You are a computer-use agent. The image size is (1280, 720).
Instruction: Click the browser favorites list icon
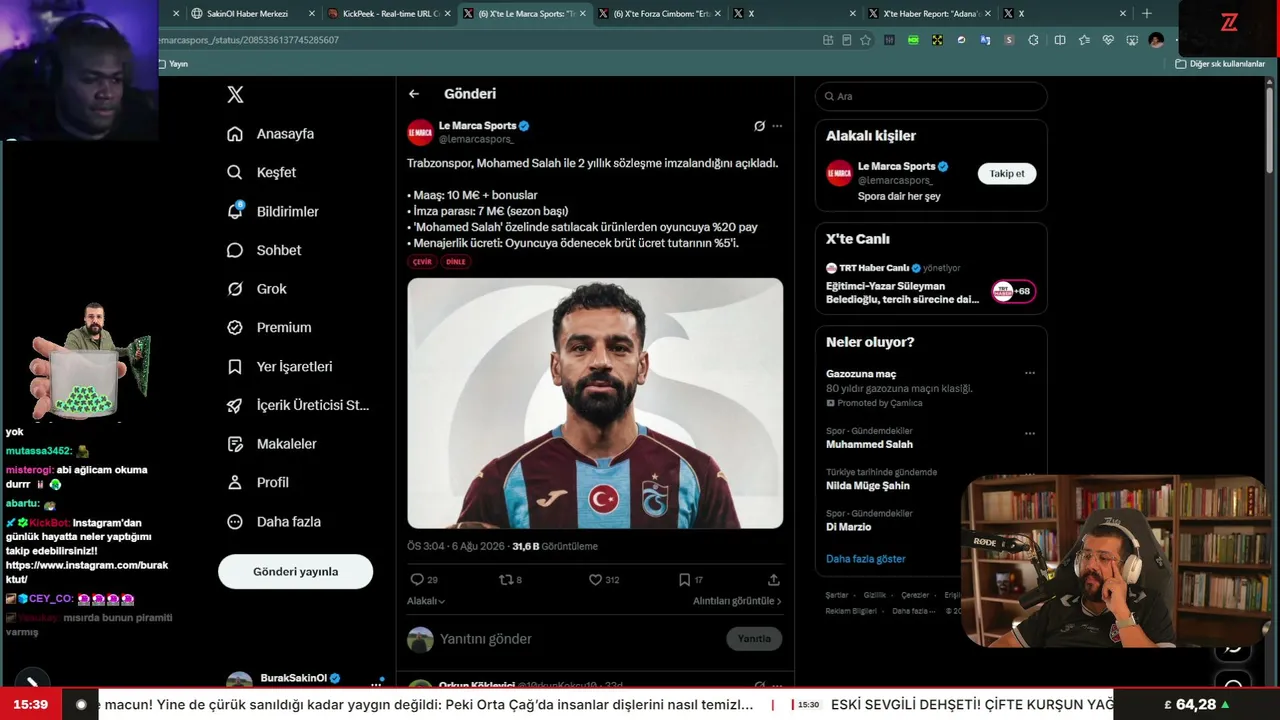point(1084,40)
